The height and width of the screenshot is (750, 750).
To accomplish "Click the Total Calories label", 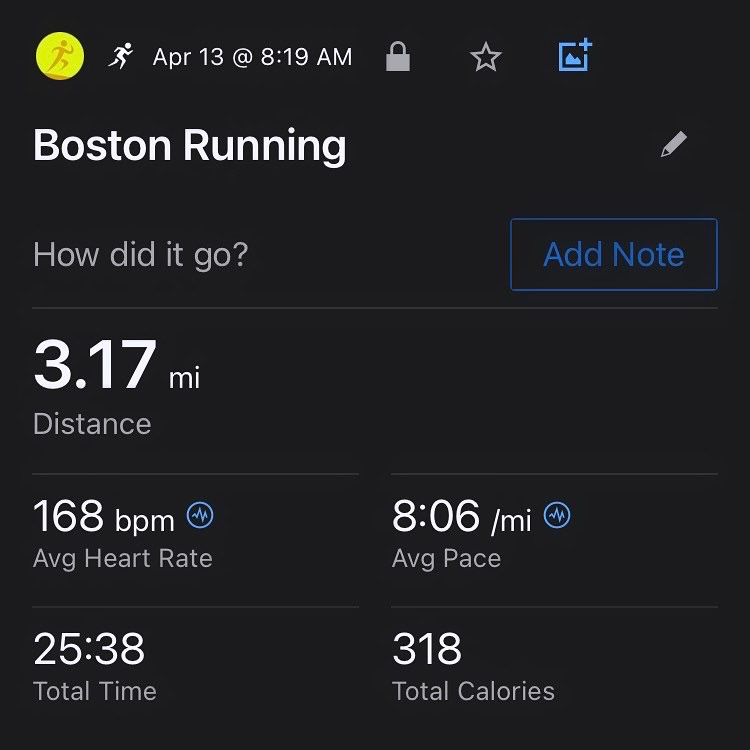I will pyautogui.click(x=473, y=691).
